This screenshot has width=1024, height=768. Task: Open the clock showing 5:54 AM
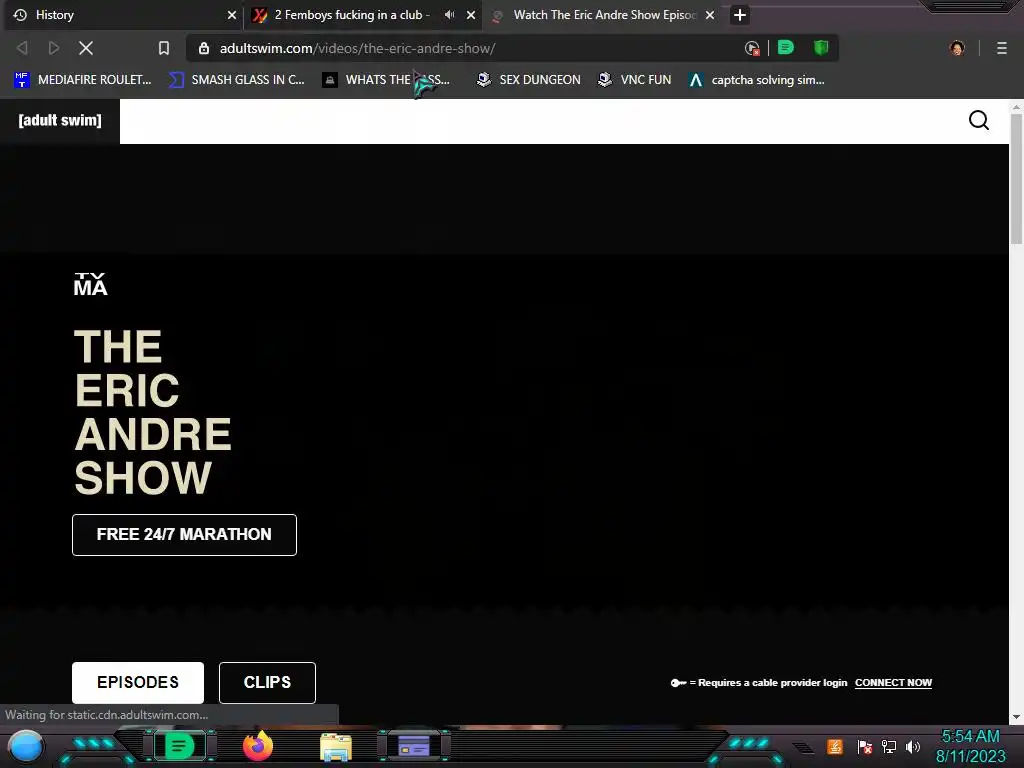[x=970, y=746]
